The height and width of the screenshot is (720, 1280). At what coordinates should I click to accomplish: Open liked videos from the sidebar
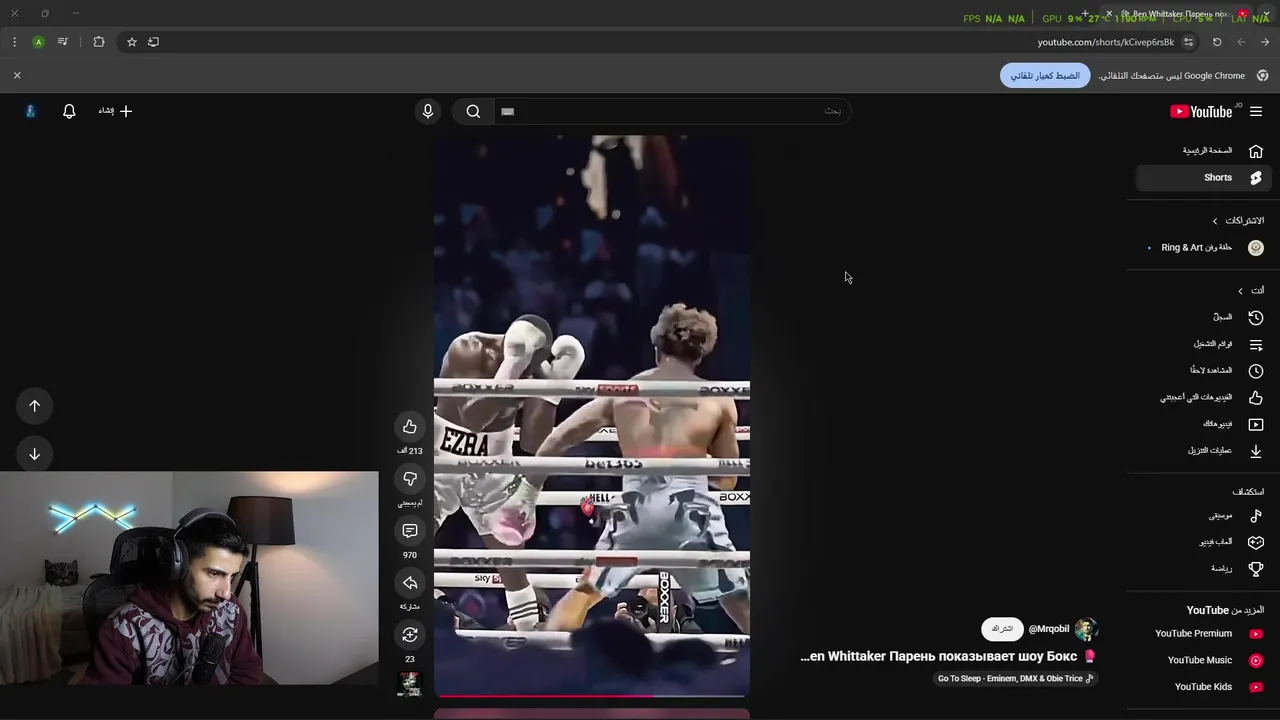click(x=1204, y=398)
